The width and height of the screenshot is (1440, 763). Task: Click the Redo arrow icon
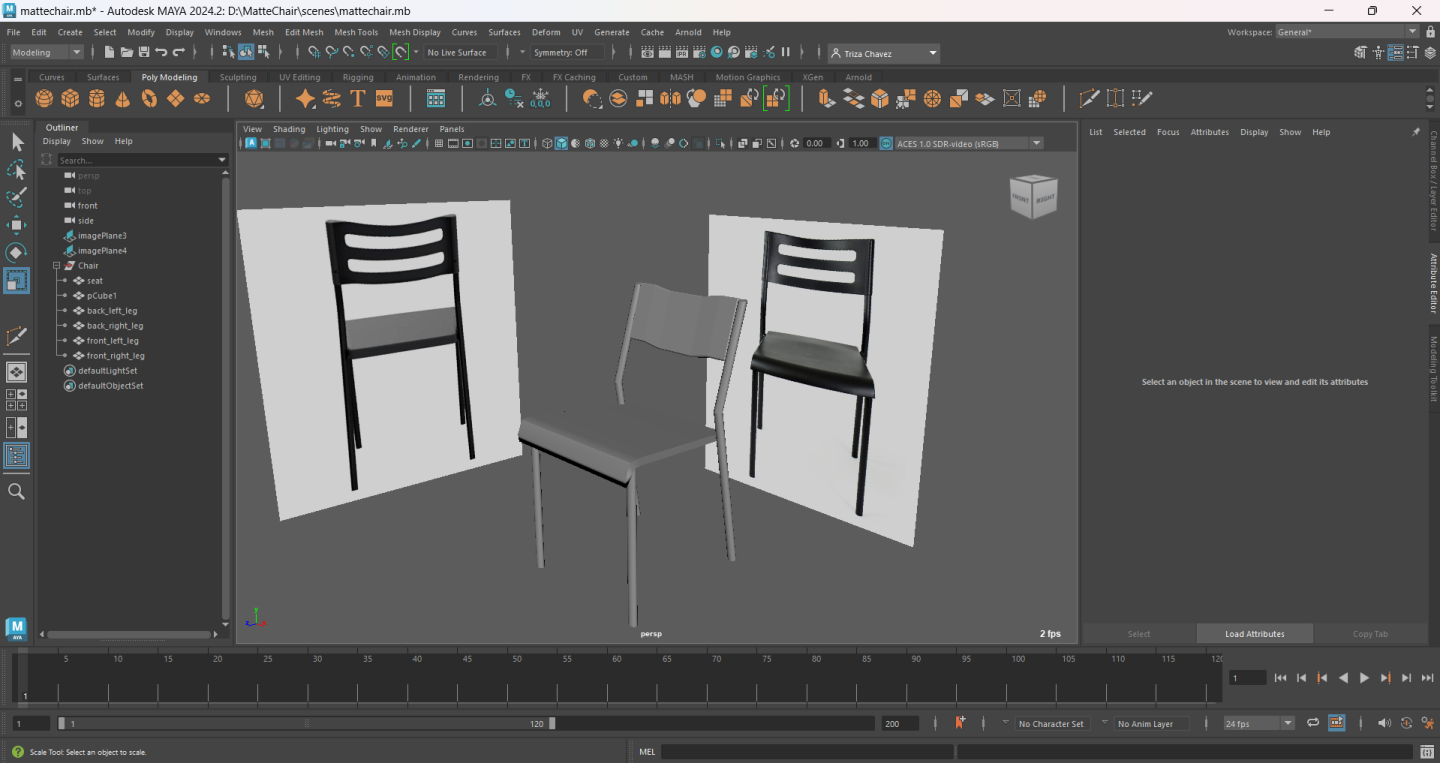tap(179, 52)
